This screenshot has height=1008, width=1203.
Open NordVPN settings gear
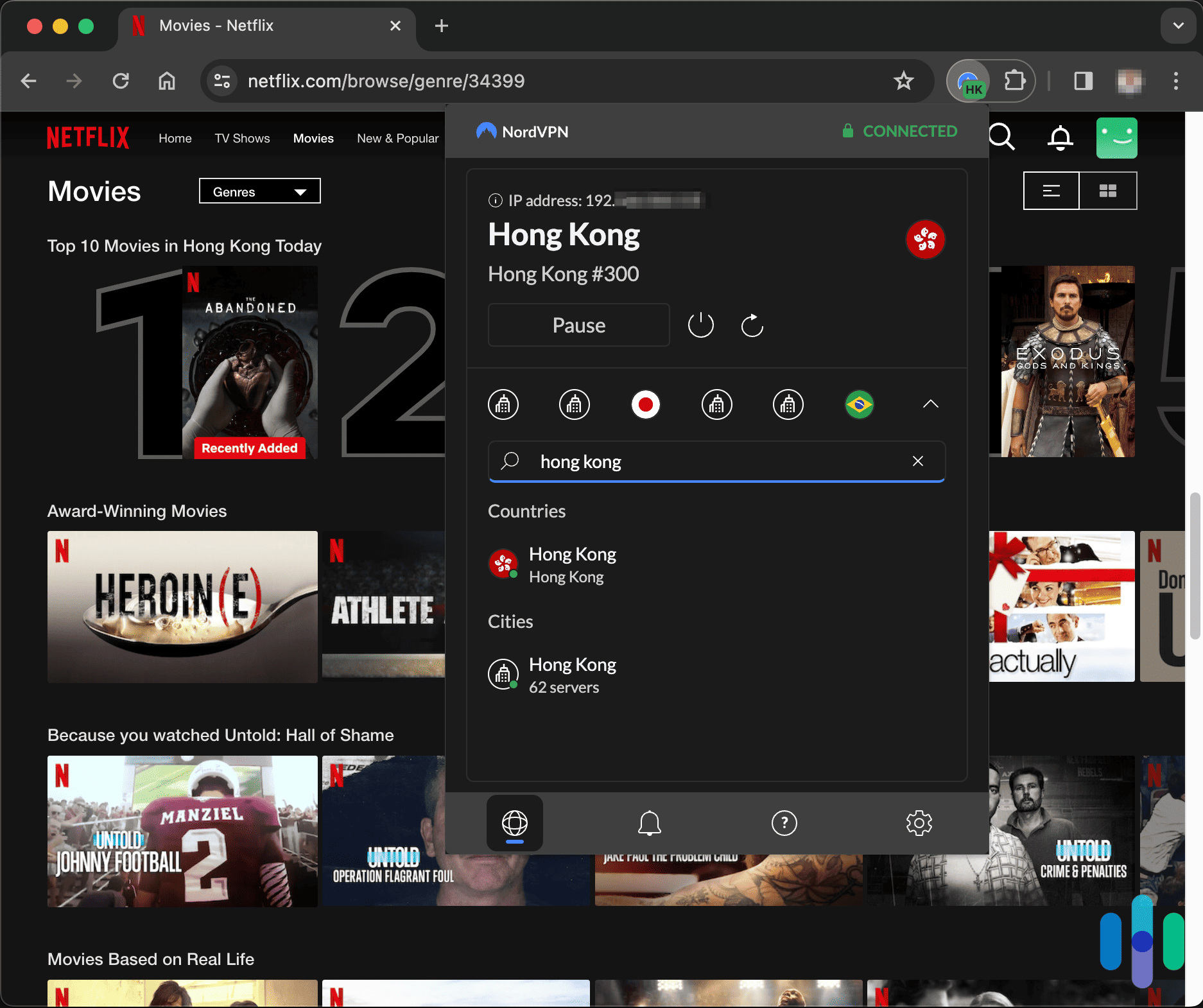919,823
